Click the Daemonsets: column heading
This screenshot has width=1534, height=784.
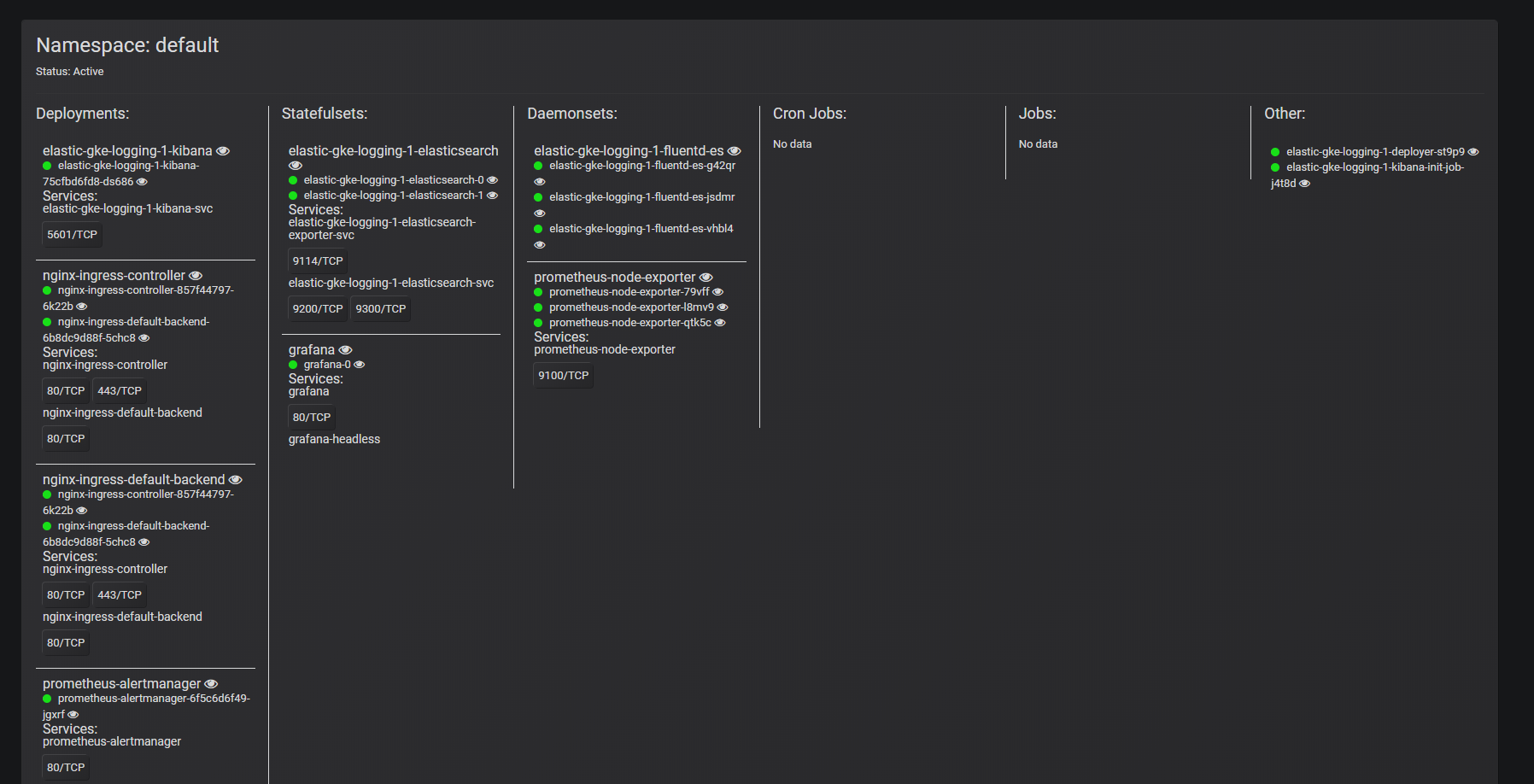572,114
